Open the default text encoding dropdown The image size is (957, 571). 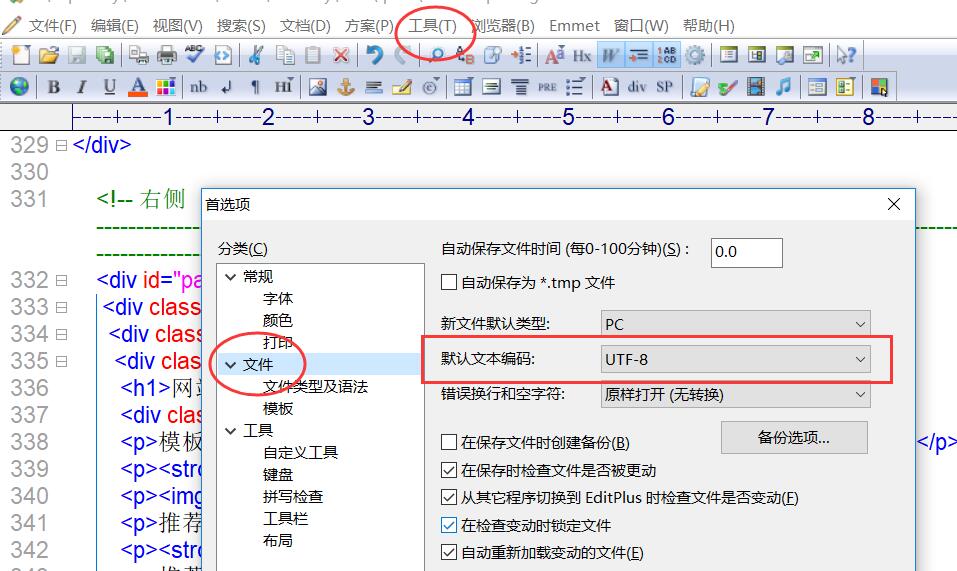pos(736,359)
